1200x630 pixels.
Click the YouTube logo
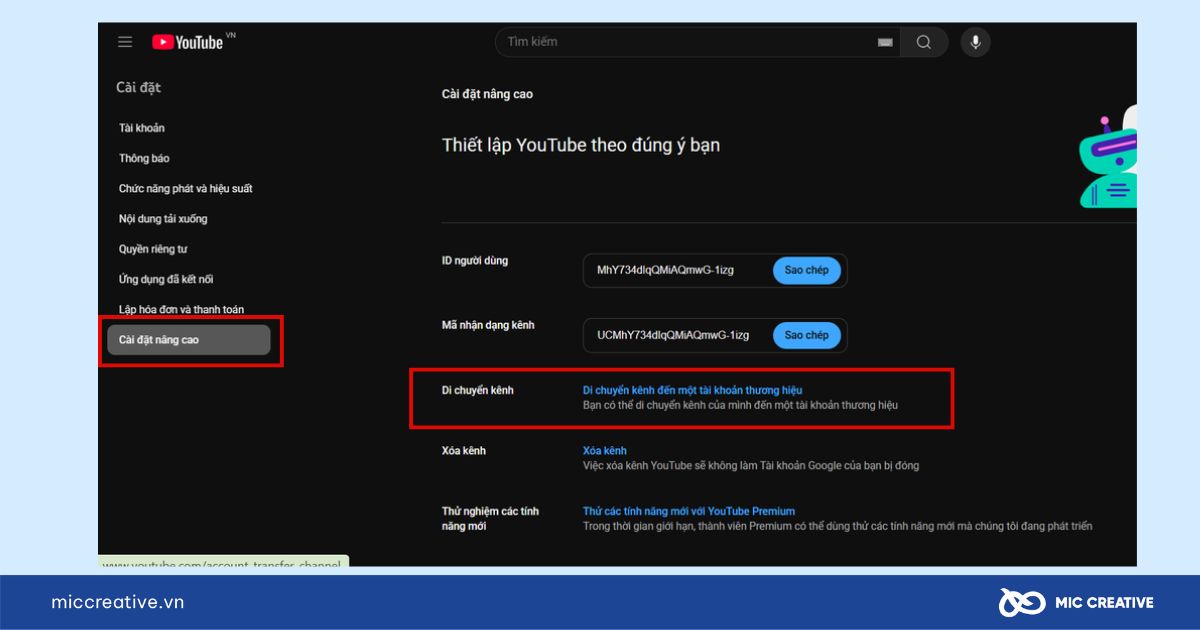click(x=185, y=41)
